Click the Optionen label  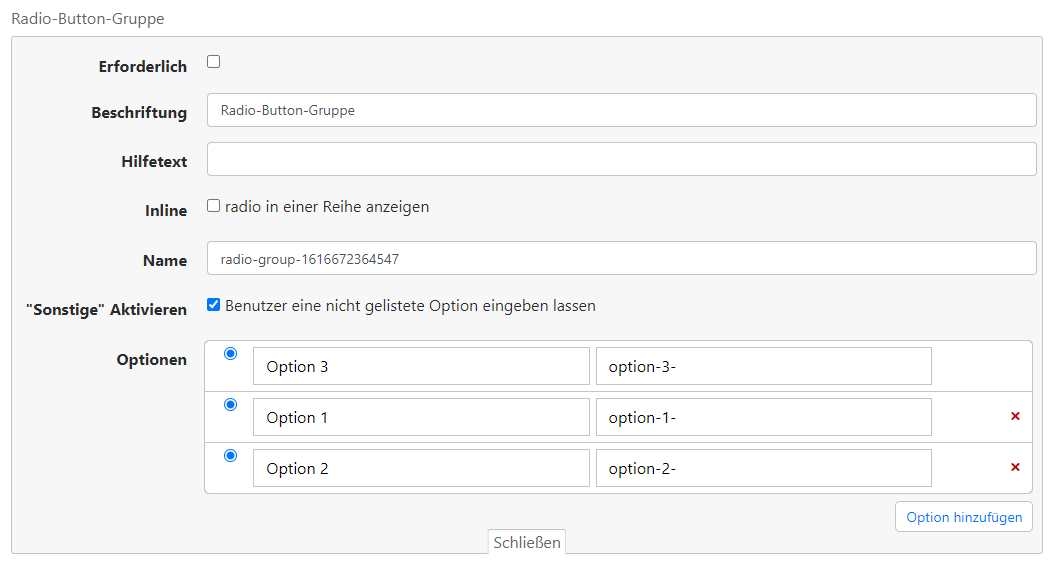tap(152, 360)
